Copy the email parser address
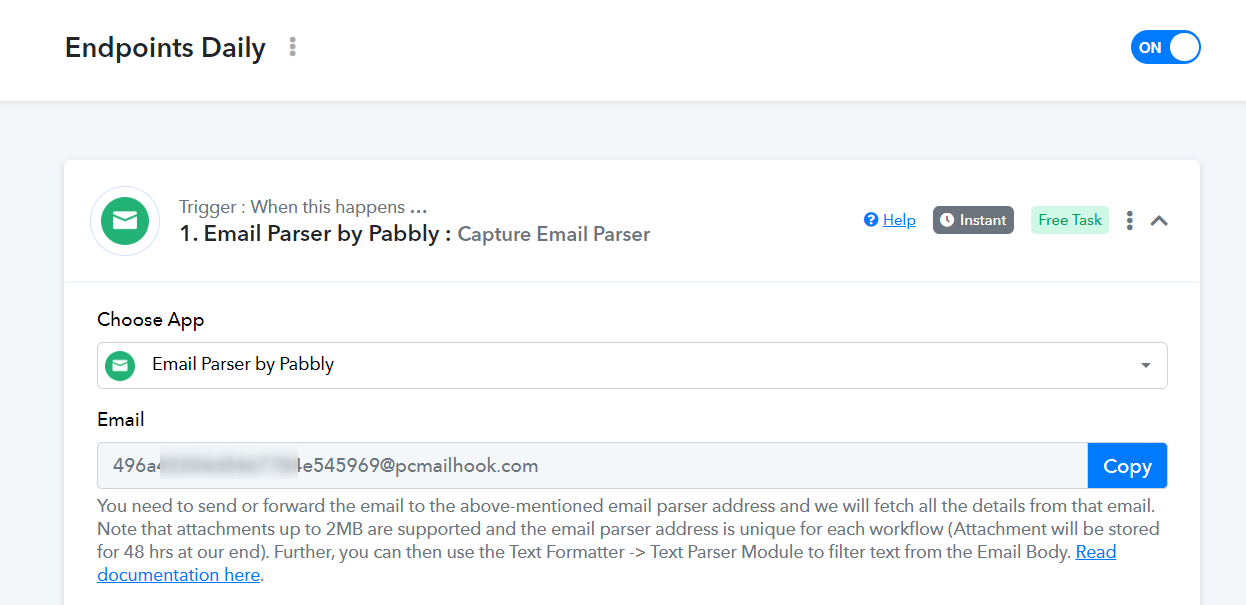Image resolution: width=1246 pixels, height=605 pixels. (x=1127, y=466)
